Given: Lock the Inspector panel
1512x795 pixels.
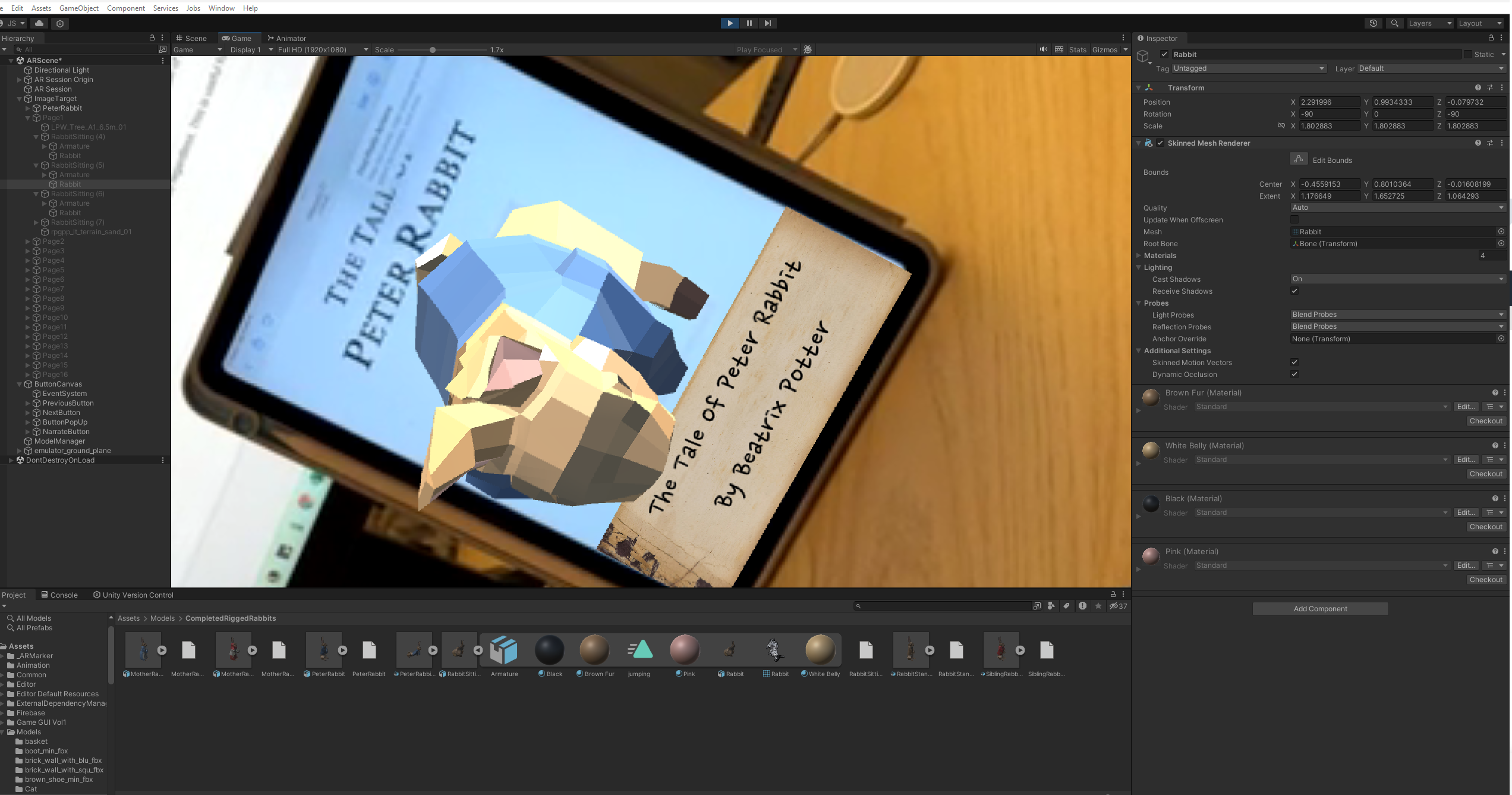Looking at the screenshot, I should click(1491, 38).
